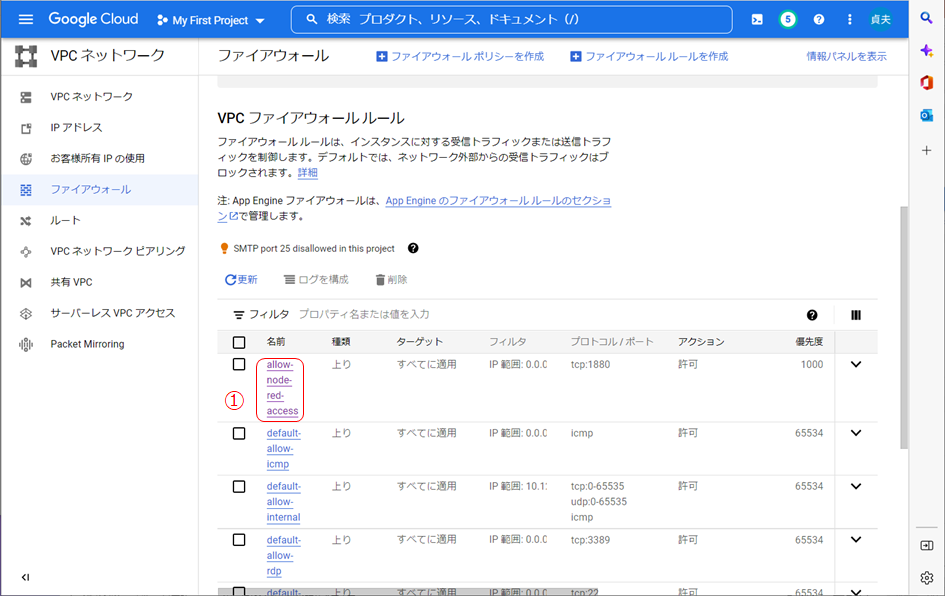Viewport: 945px width, 596px height.
Task: Open Packet Mirroring in sidebar
Action: coord(87,344)
